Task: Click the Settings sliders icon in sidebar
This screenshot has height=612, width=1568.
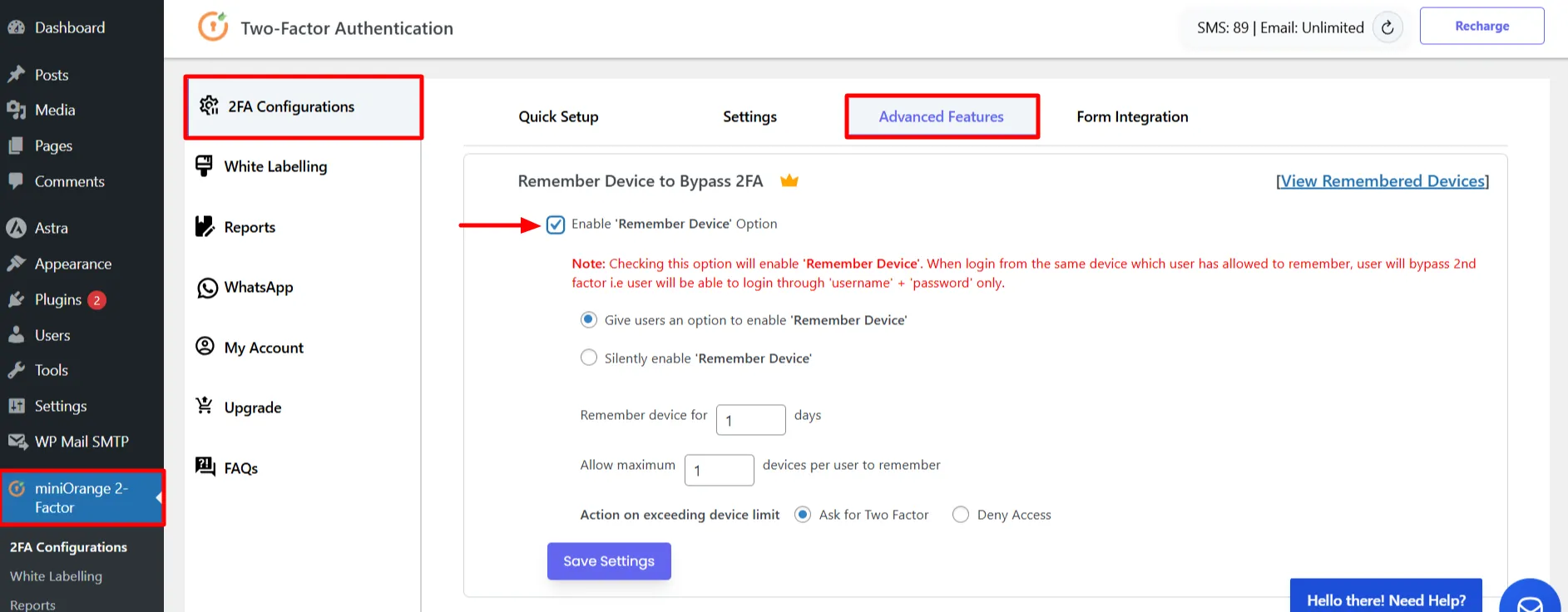Action: (x=16, y=406)
